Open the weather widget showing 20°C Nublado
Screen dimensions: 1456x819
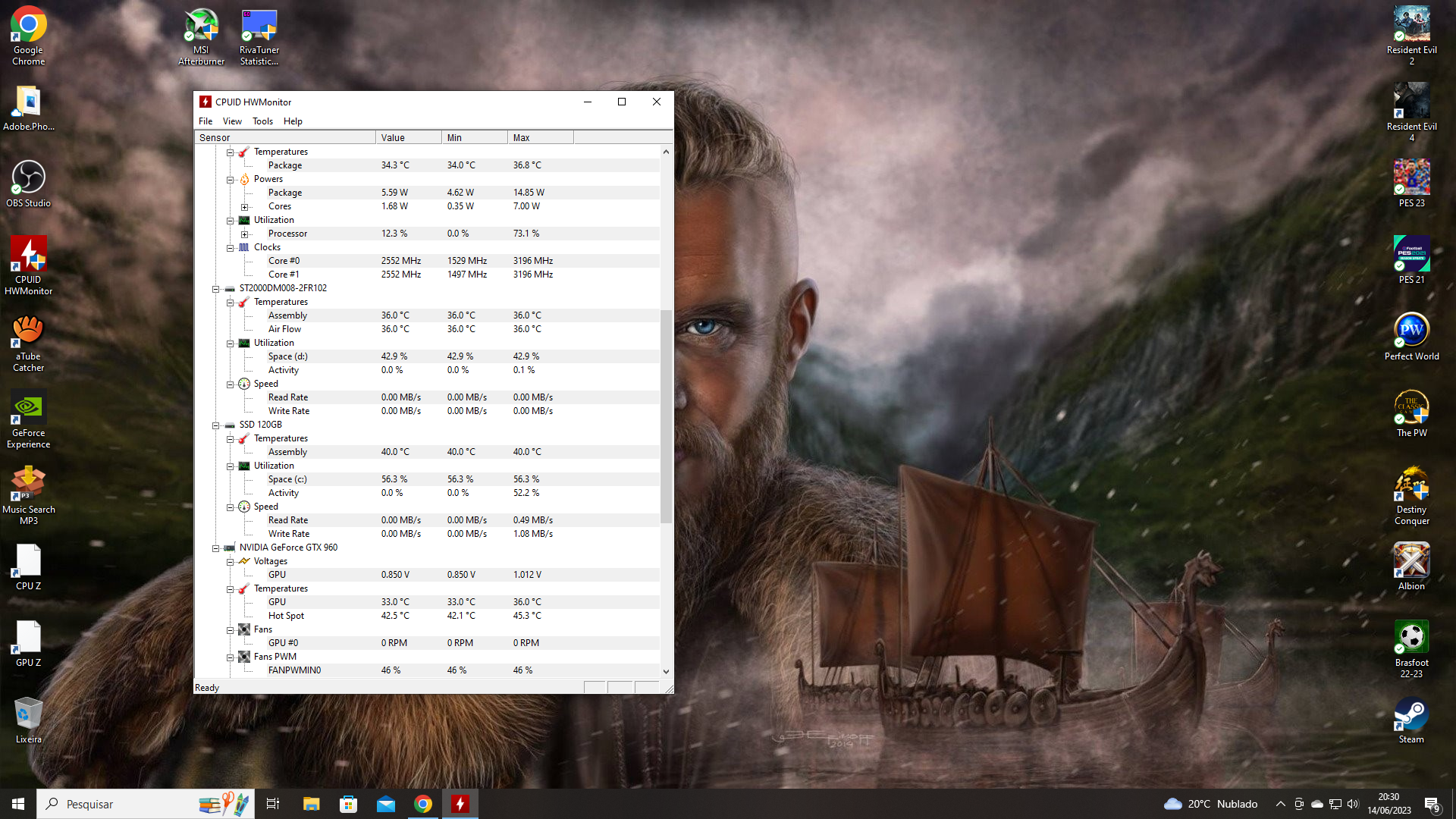click(x=1210, y=804)
